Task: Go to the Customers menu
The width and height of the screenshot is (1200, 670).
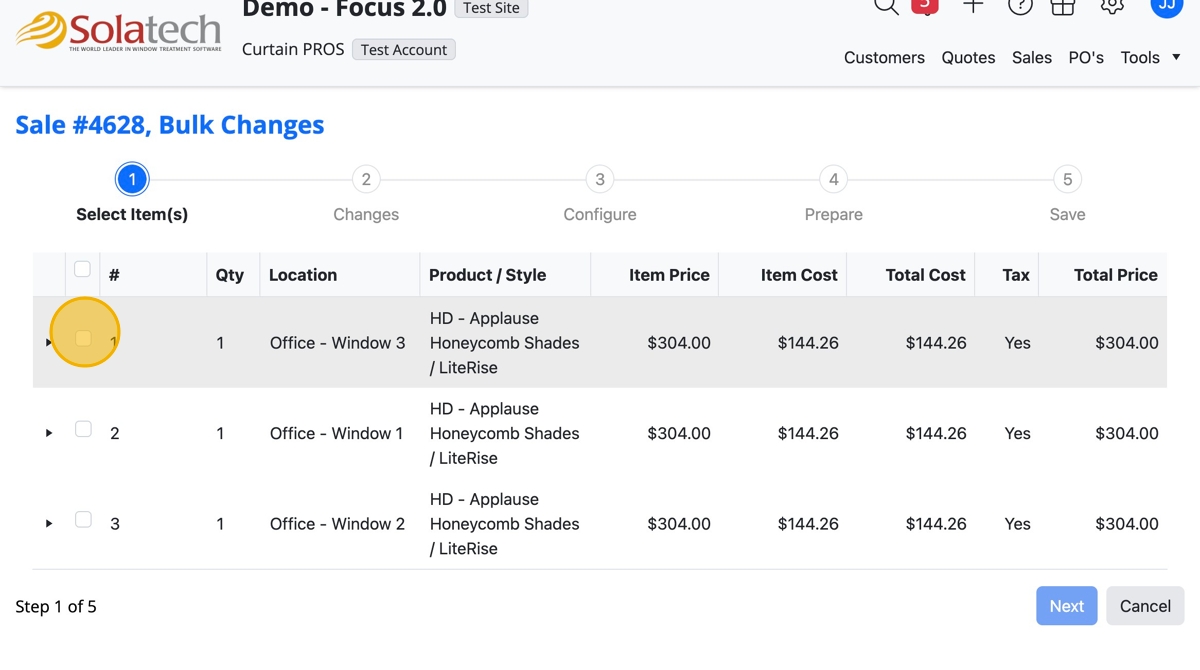Action: tap(884, 58)
